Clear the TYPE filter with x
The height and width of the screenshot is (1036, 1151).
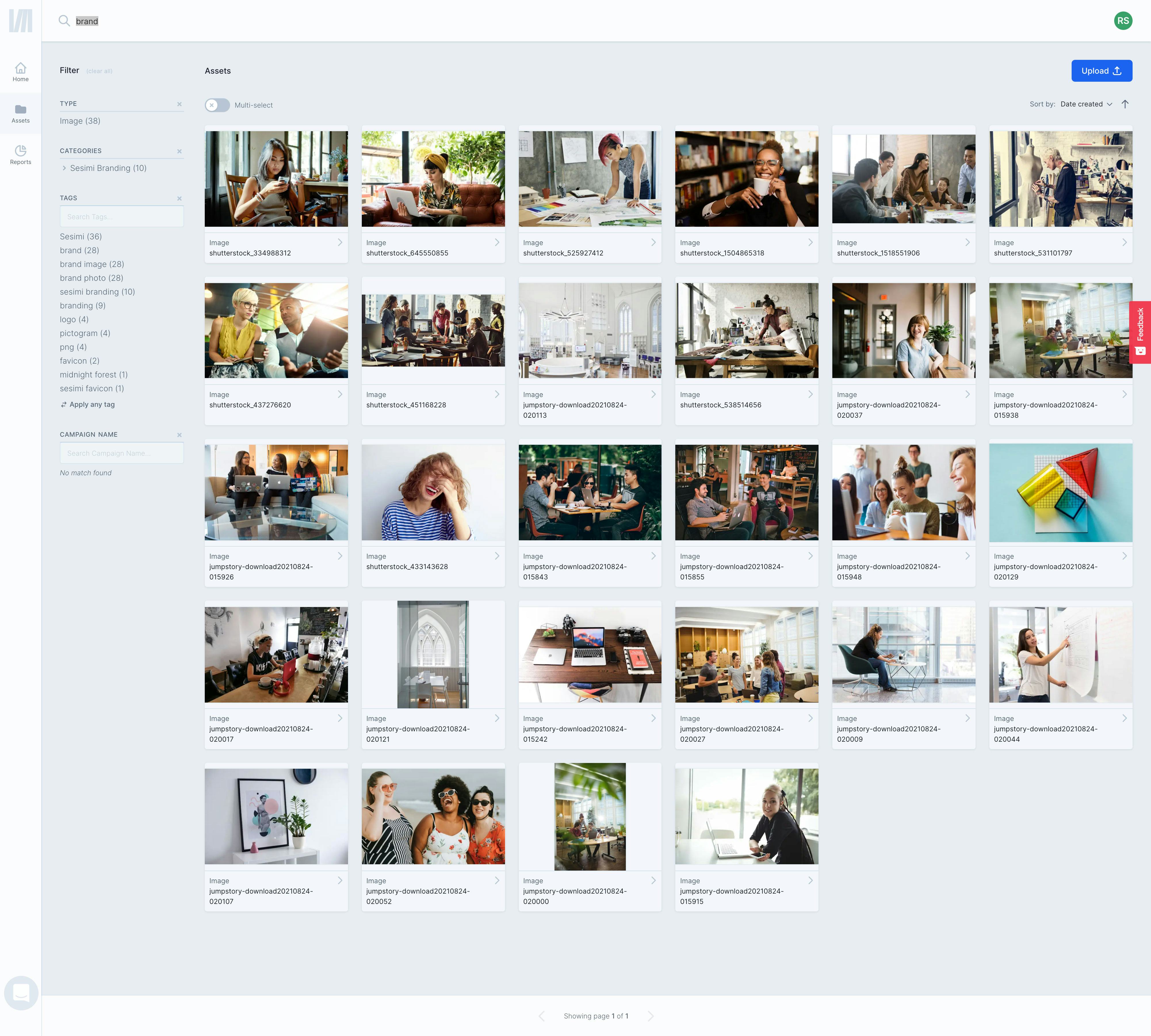pyautogui.click(x=179, y=104)
